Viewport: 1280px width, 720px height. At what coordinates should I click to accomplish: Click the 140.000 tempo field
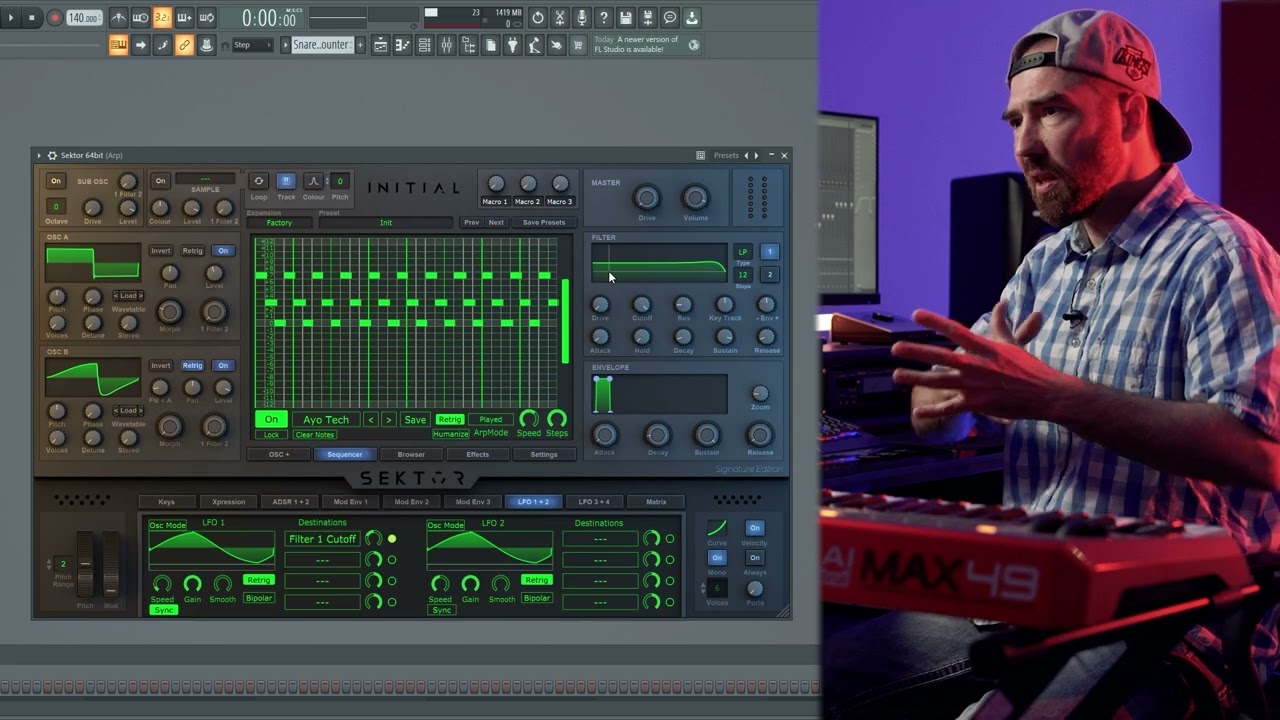tap(84, 18)
